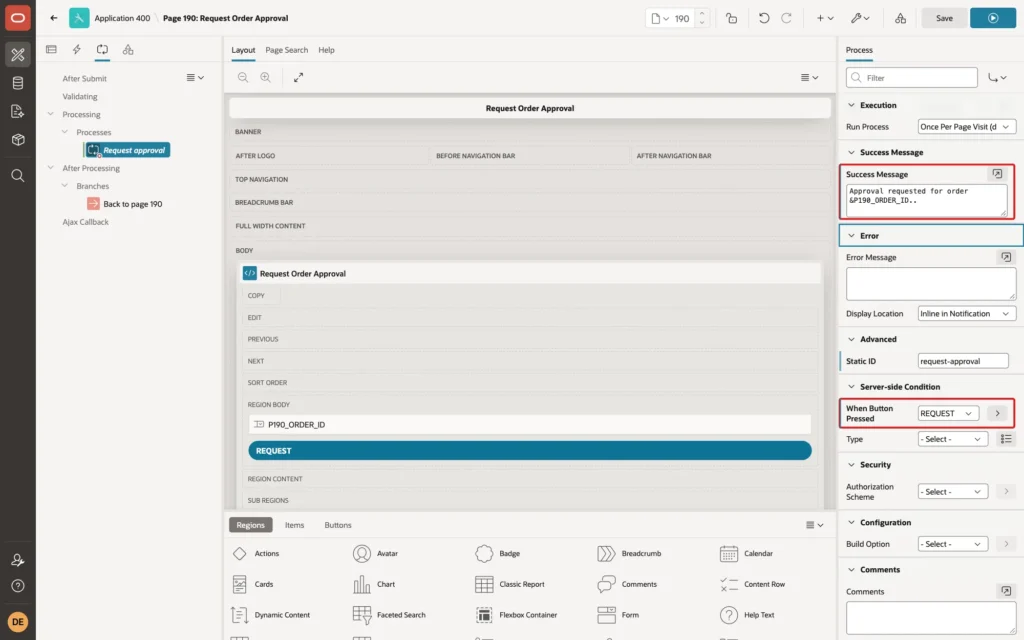Open Display Location dropdown
Viewport: 1024px width, 640px height.
point(966,313)
